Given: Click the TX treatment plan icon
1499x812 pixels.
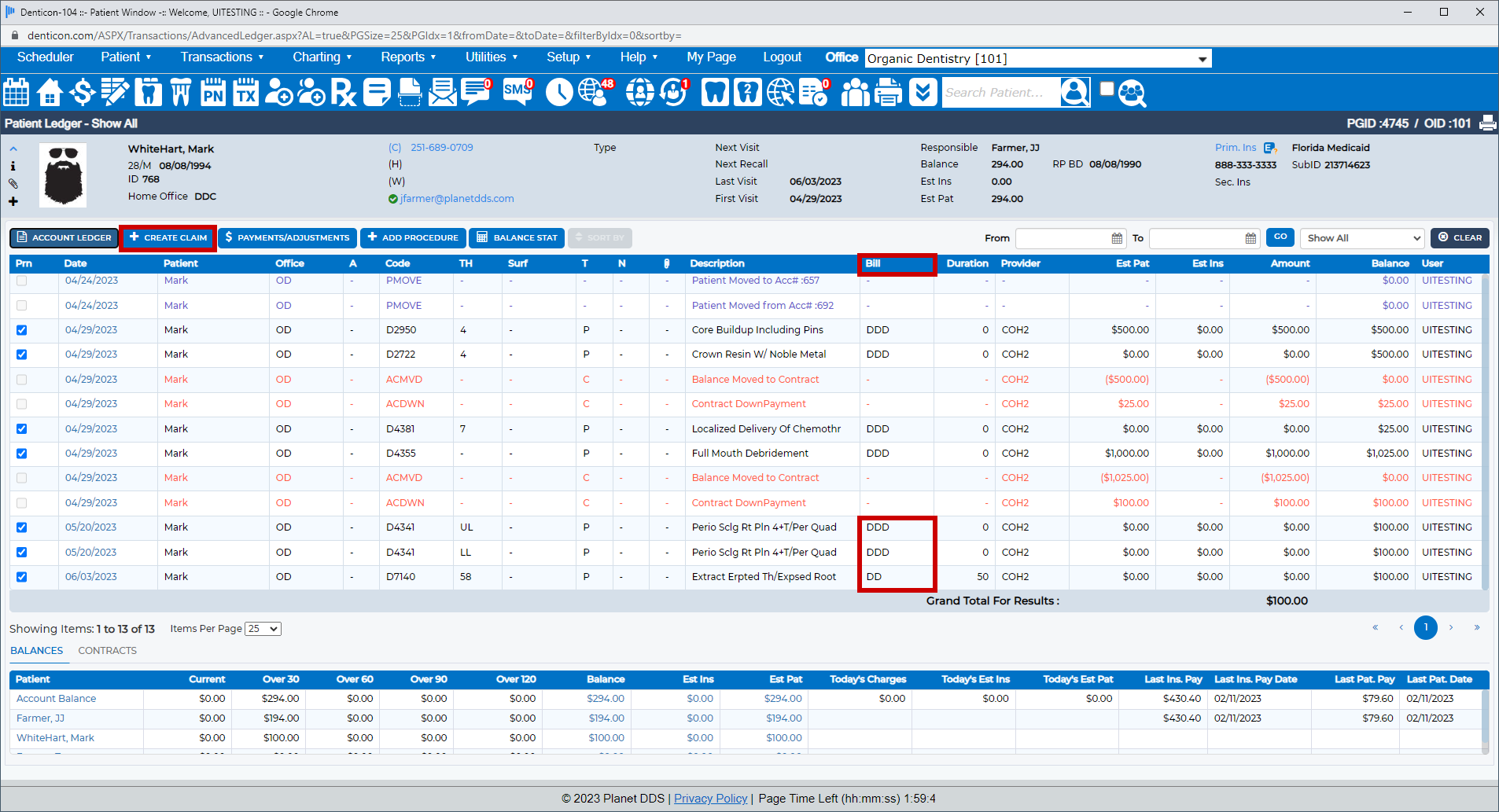Looking at the screenshot, I should pos(245,93).
